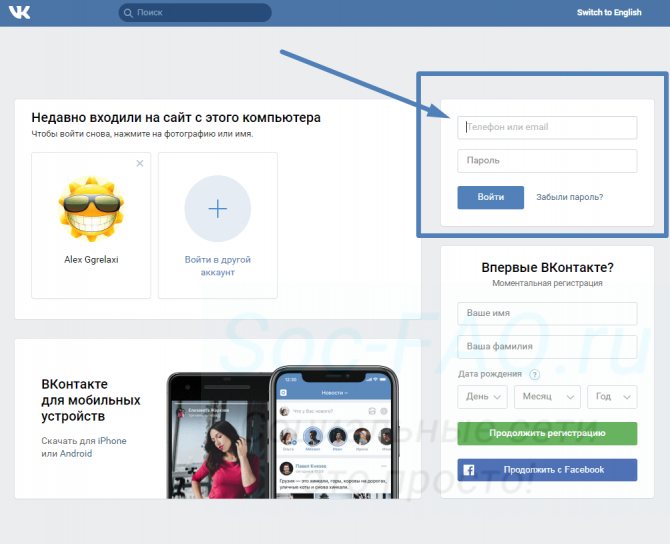
Task: Click the birth date help question icon
Action: click(534, 375)
